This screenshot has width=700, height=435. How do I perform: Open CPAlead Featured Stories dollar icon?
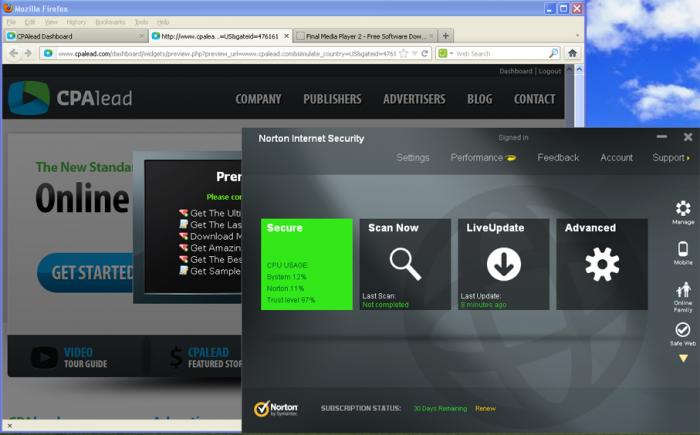[x=176, y=358]
